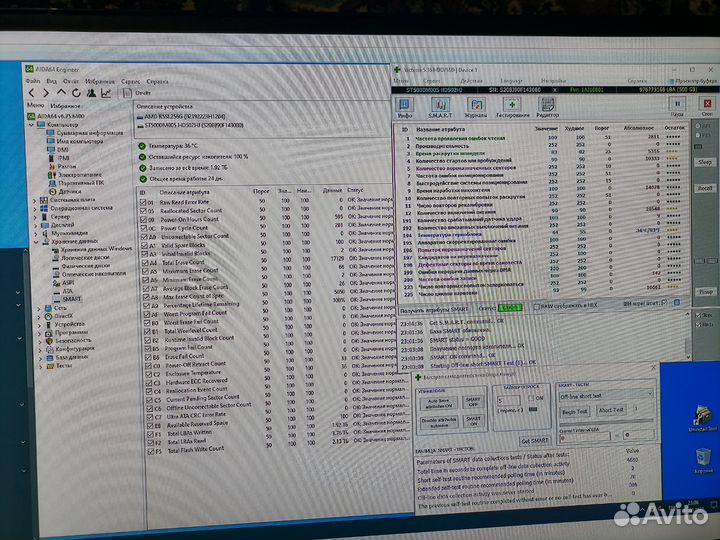
Task: Open Off-line short test dropdown
Action: (x=606, y=395)
